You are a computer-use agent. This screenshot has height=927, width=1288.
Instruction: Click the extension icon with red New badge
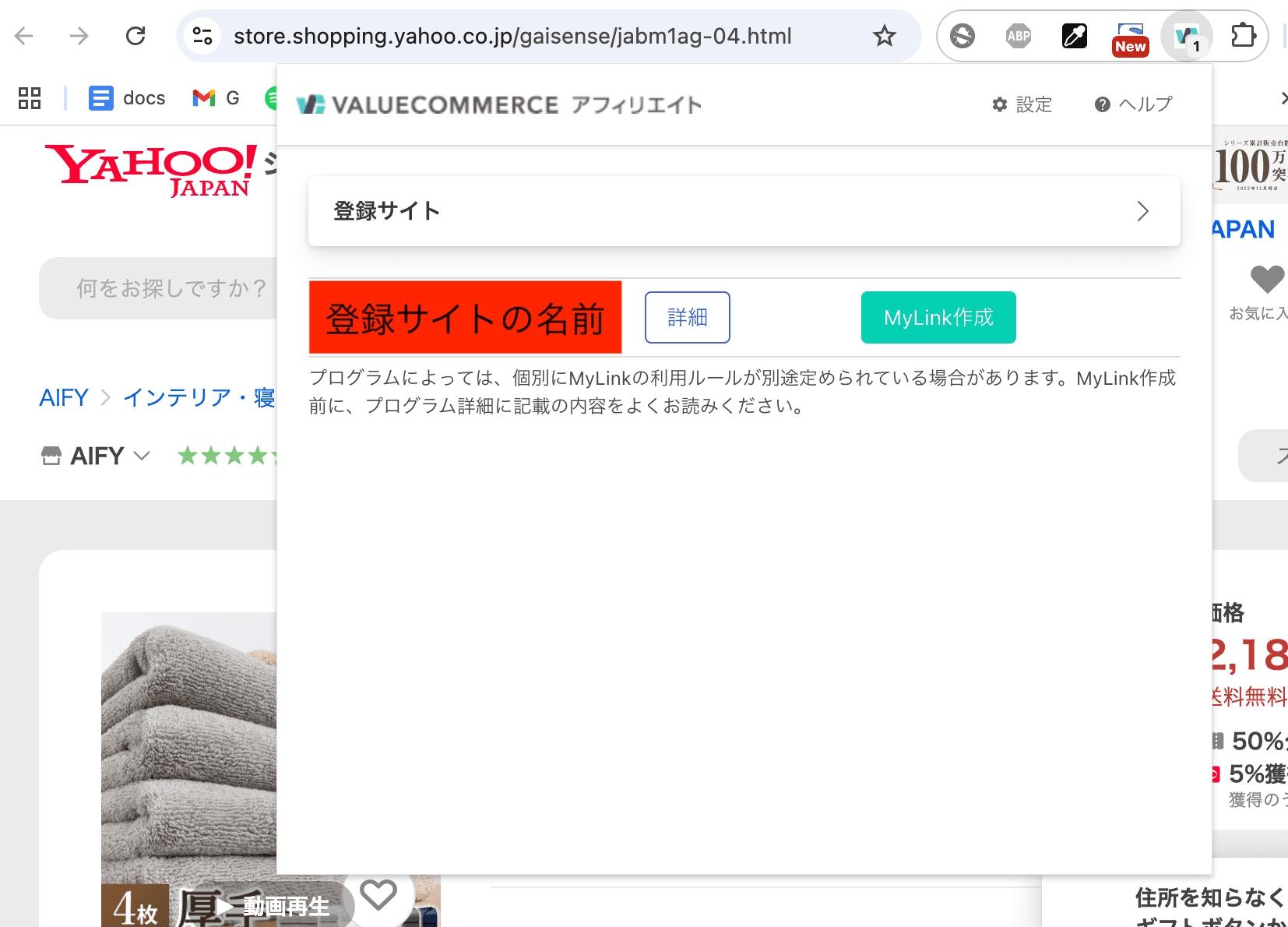coord(1130,35)
